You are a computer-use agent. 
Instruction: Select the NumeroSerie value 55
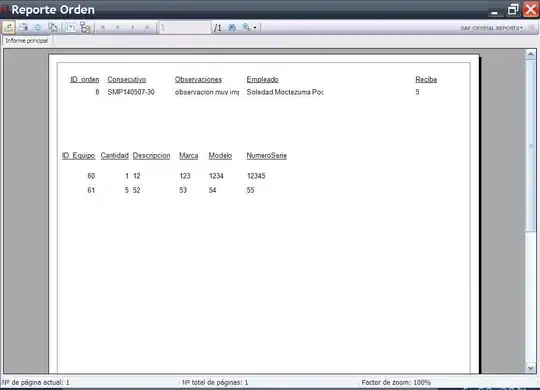coord(250,190)
